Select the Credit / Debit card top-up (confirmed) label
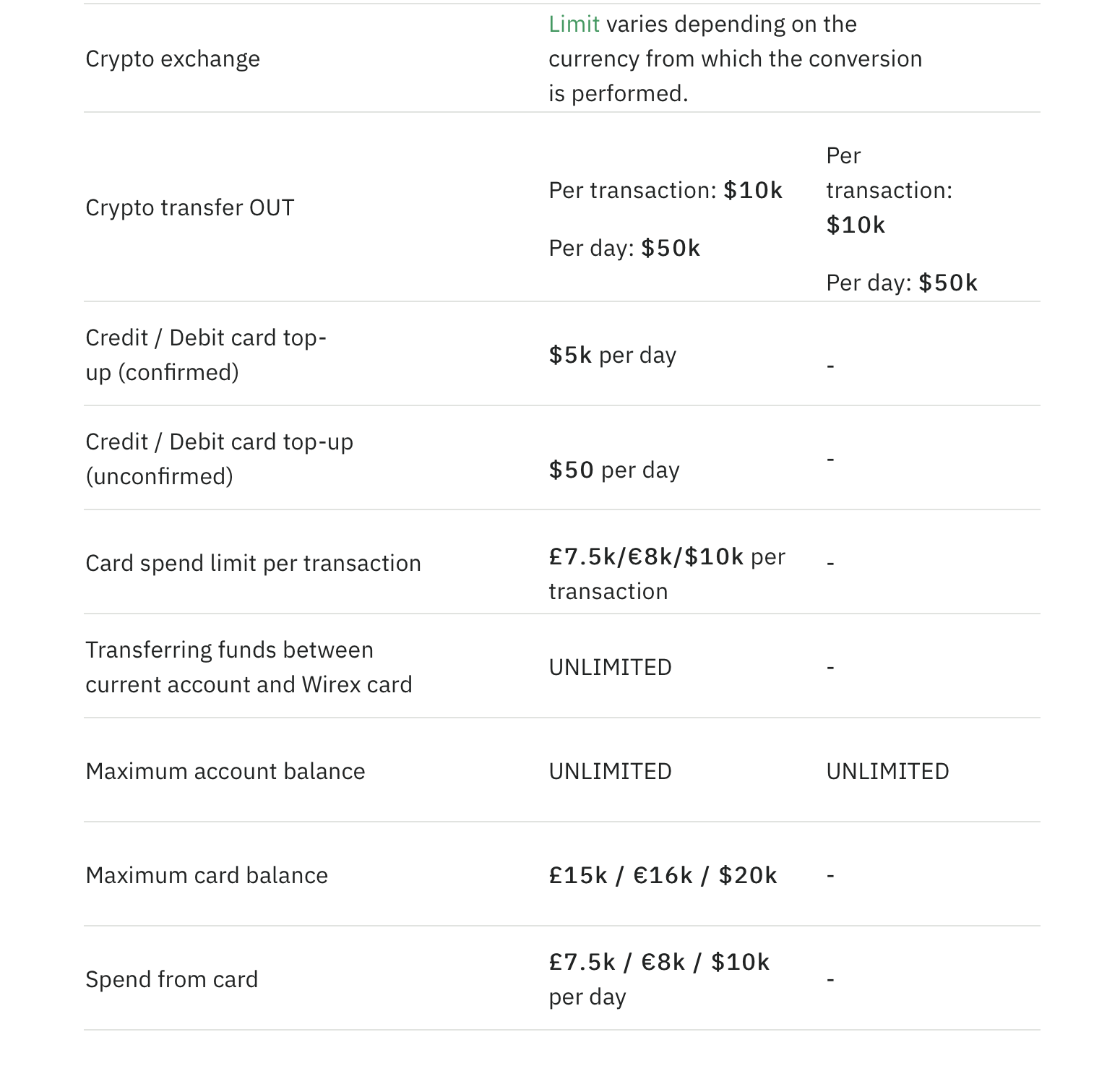Image resolution: width=1120 pixels, height=1071 pixels. coord(206,356)
